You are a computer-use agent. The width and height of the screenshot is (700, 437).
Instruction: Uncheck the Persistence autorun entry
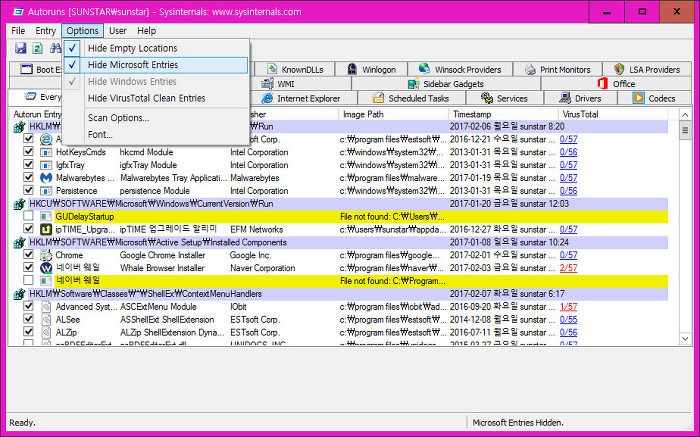(x=29, y=190)
